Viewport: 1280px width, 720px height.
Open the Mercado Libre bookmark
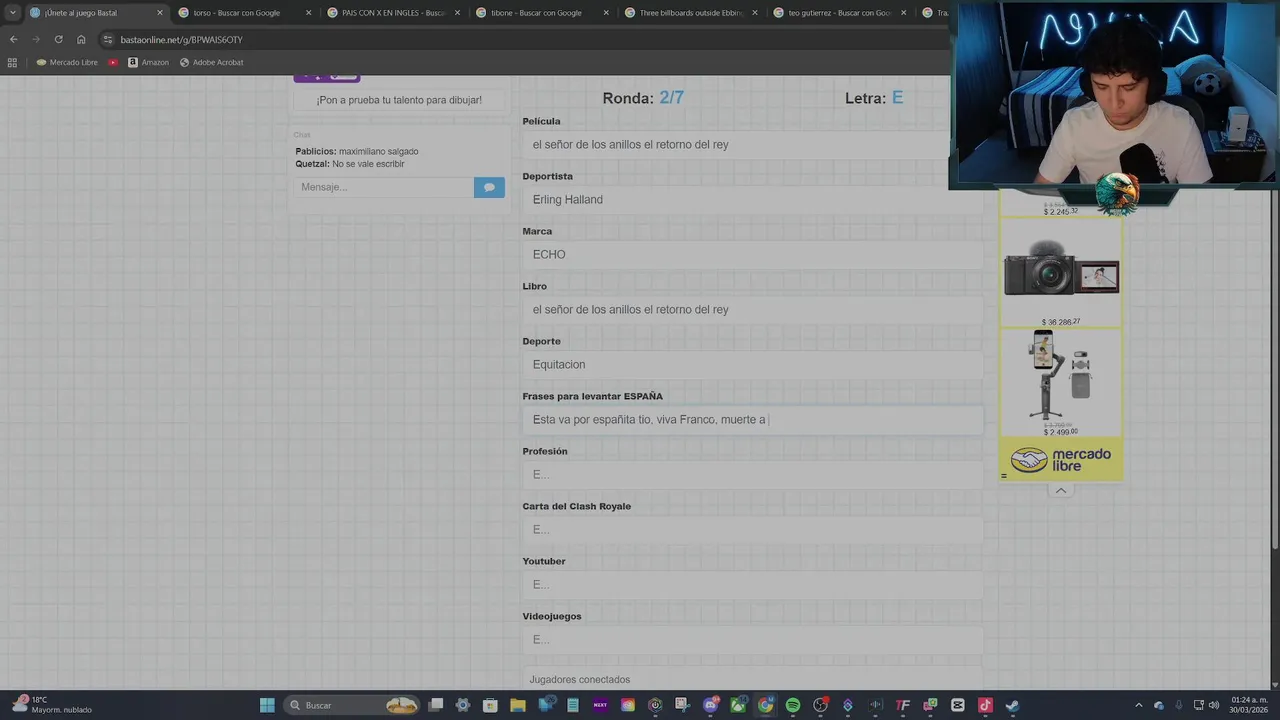[x=67, y=62]
